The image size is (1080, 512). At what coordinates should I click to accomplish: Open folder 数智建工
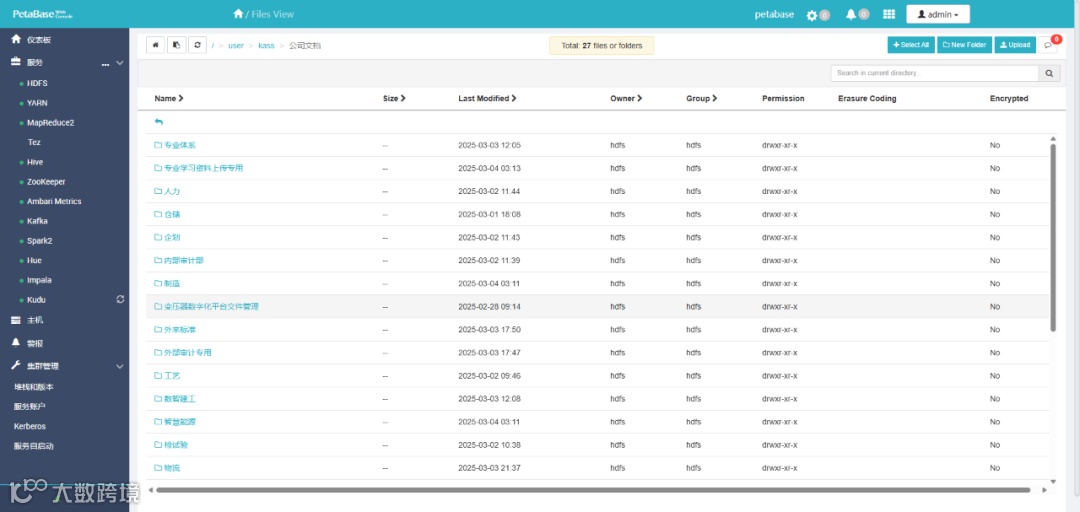pyautogui.click(x=180, y=399)
